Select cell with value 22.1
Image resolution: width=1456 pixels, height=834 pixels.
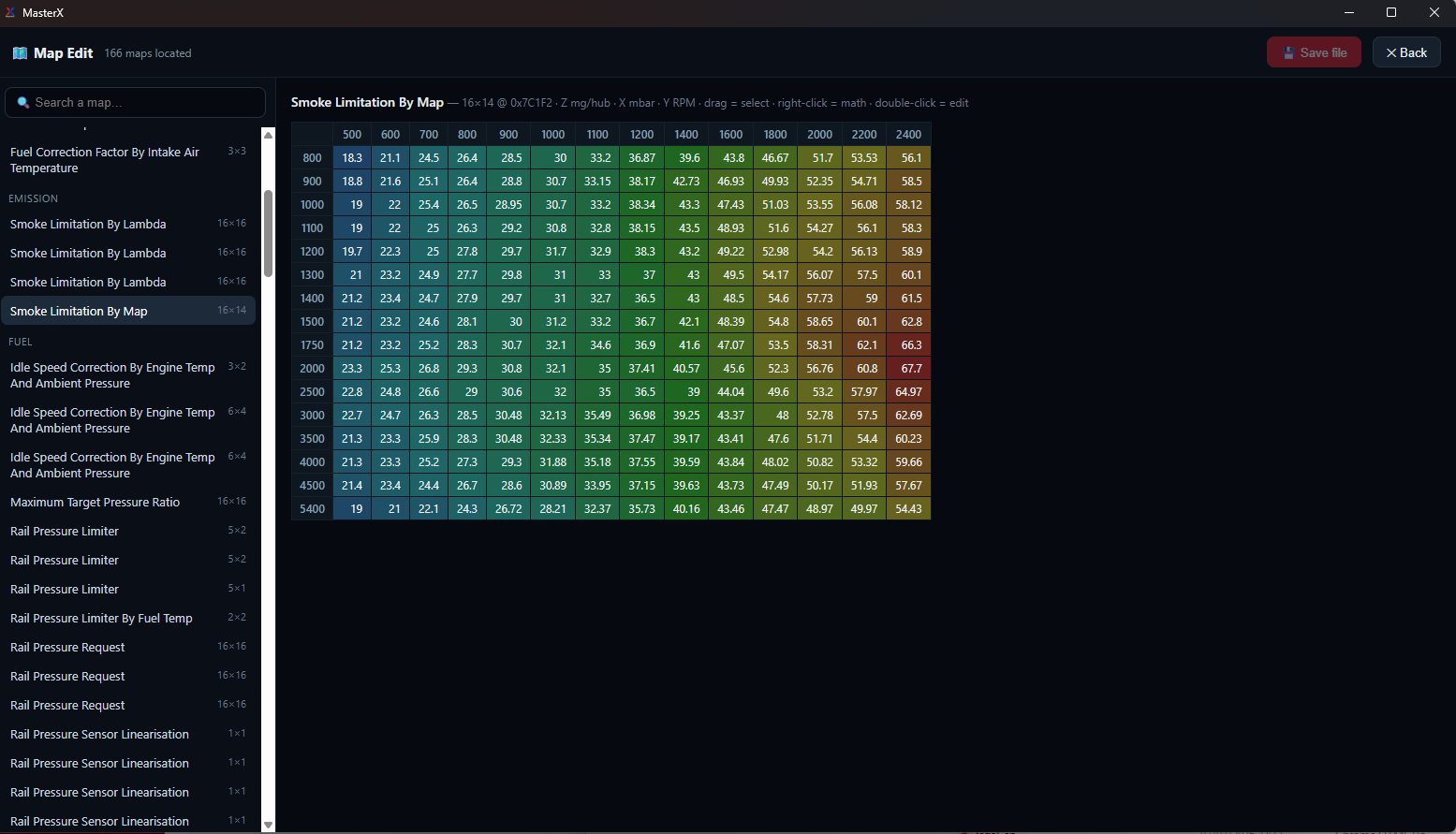point(429,509)
